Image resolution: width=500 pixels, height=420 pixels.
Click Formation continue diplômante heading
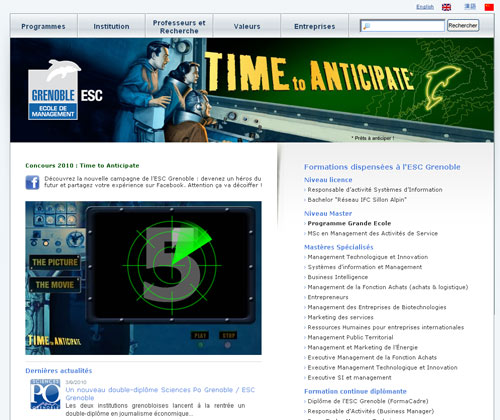coord(355,391)
